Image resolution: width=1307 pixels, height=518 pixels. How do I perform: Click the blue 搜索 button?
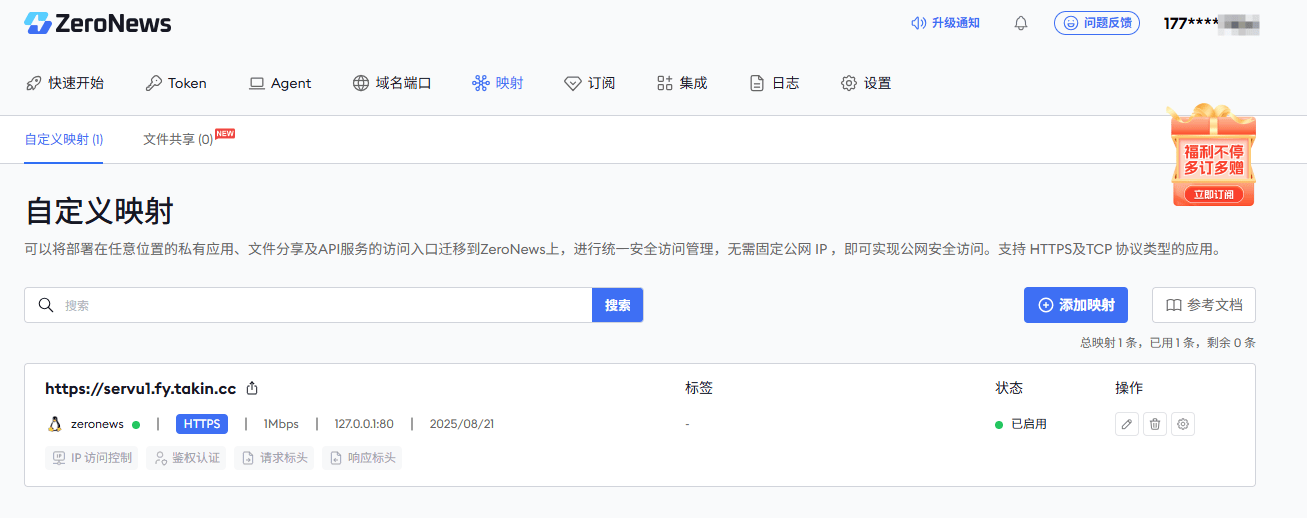[618, 305]
